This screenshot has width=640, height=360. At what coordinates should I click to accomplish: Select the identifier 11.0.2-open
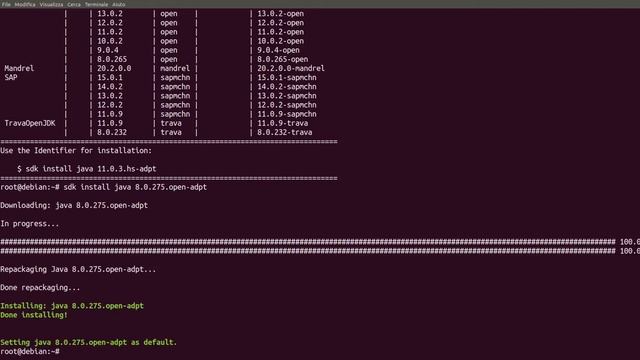point(280,32)
